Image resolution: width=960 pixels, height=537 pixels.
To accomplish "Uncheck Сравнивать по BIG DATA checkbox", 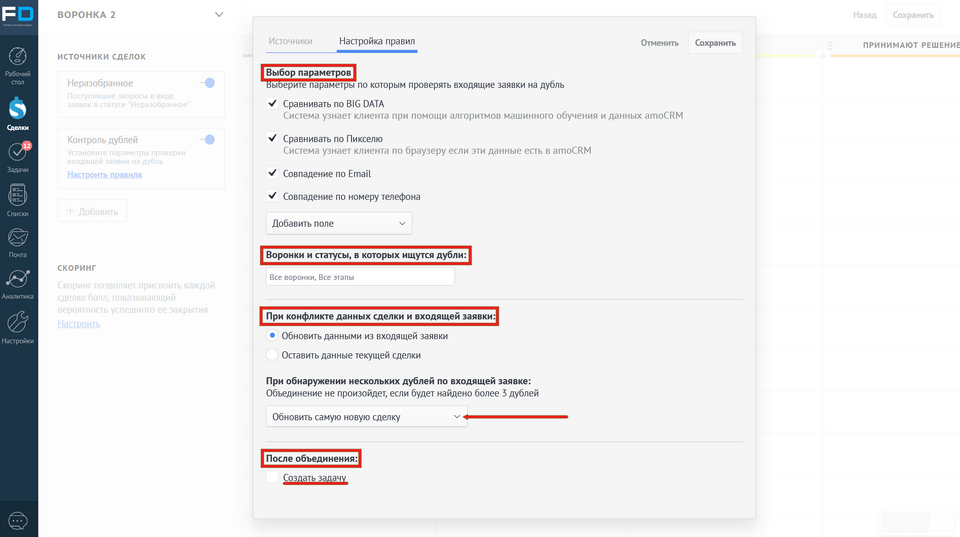I will click(272, 103).
